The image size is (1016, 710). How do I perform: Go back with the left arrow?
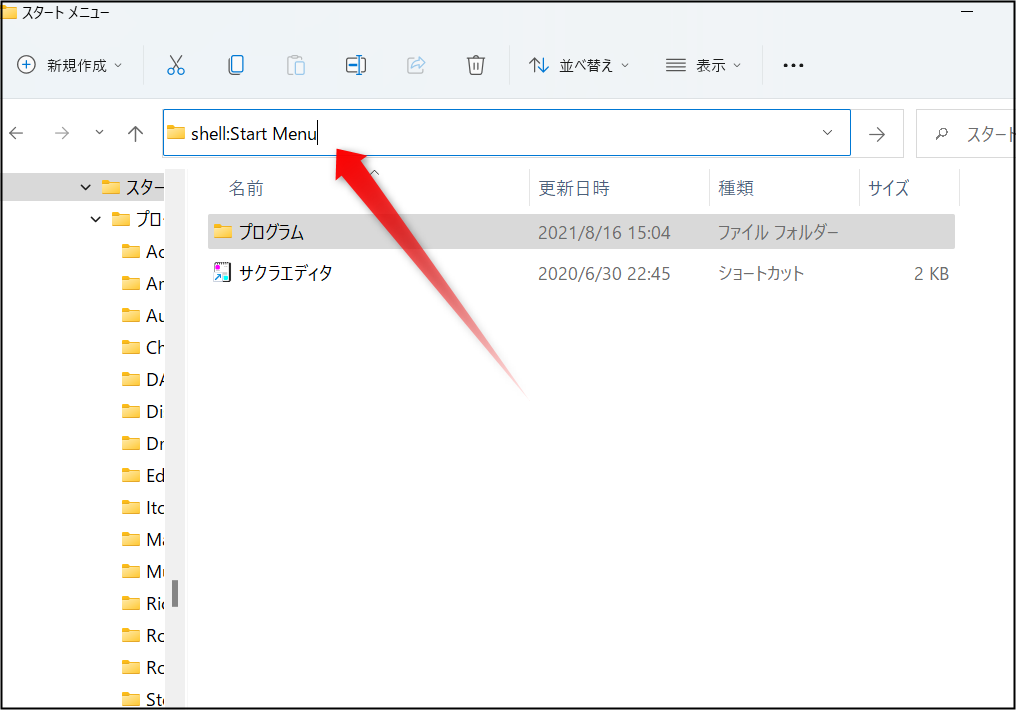(17, 133)
